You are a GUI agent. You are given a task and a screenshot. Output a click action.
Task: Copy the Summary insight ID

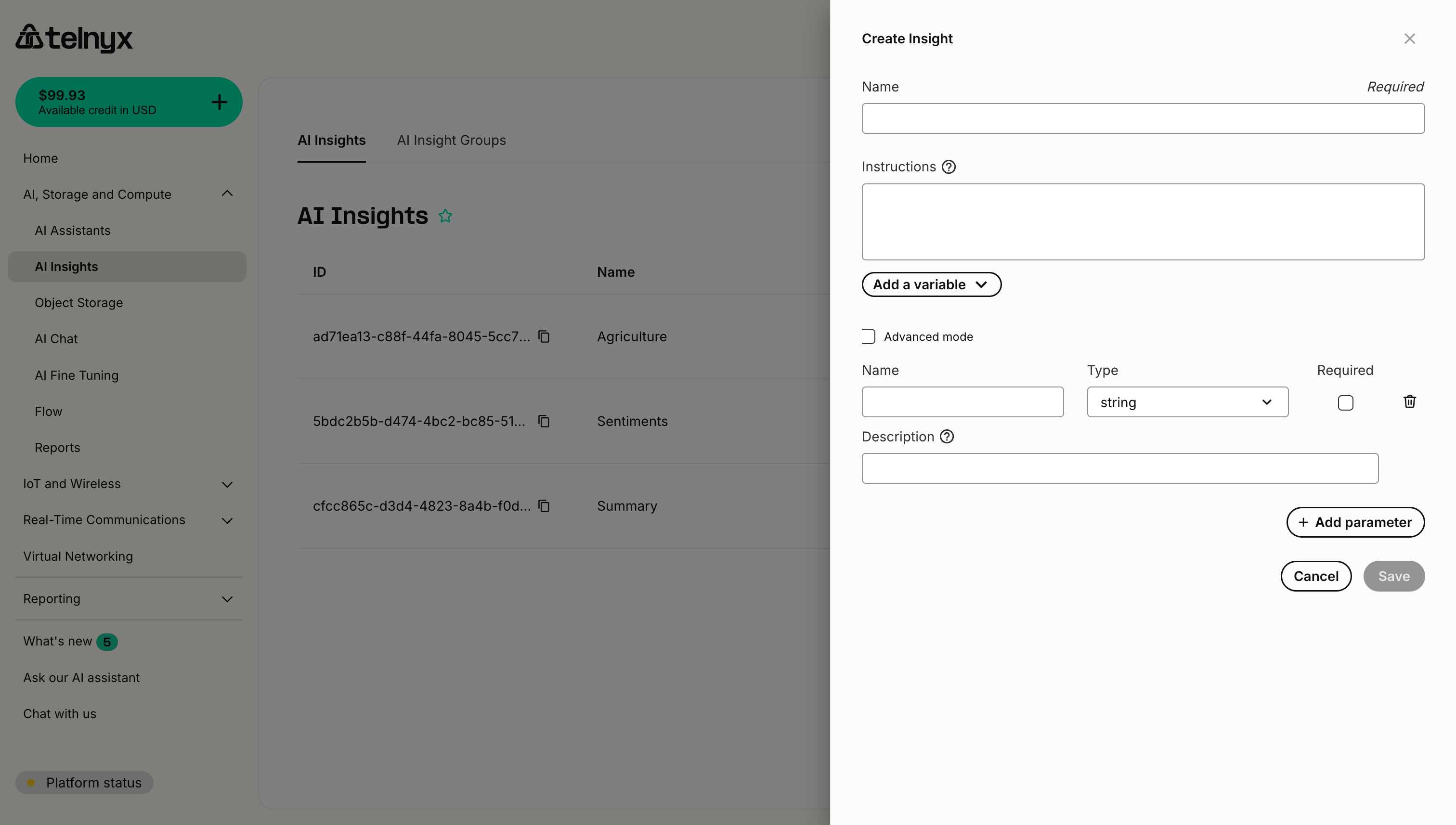(544, 506)
